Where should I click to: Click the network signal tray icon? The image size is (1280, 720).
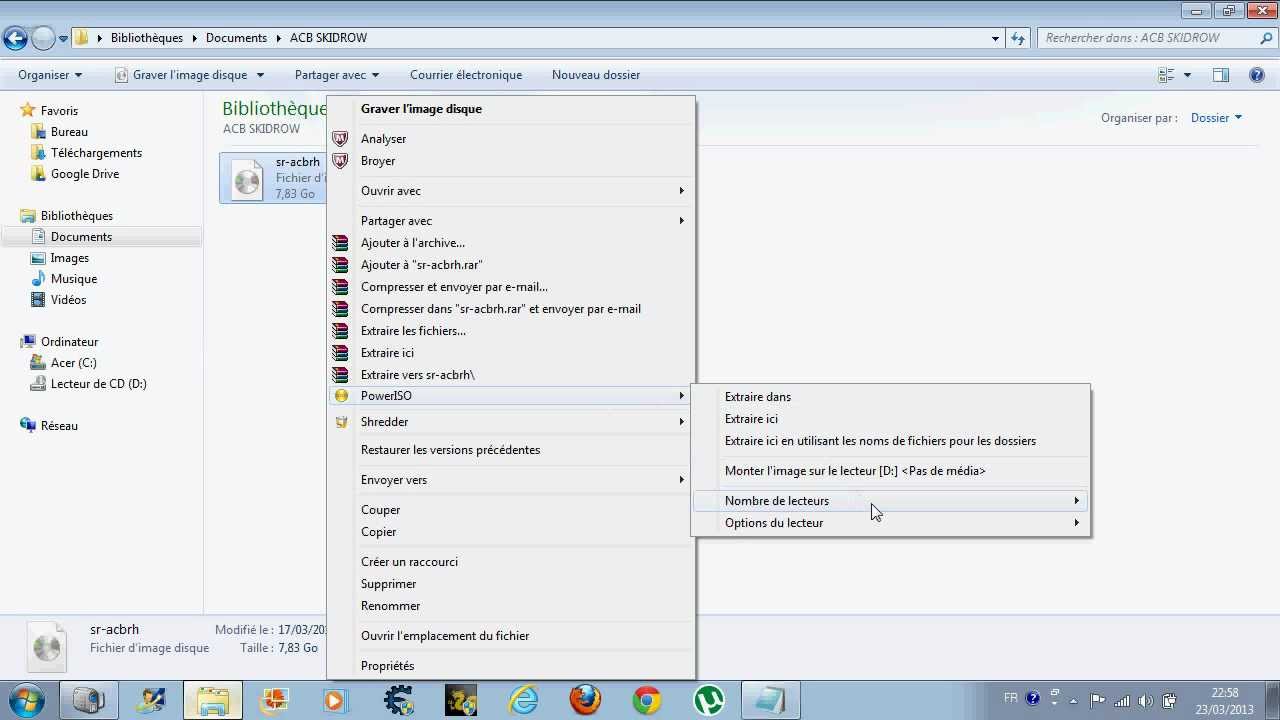point(1122,700)
